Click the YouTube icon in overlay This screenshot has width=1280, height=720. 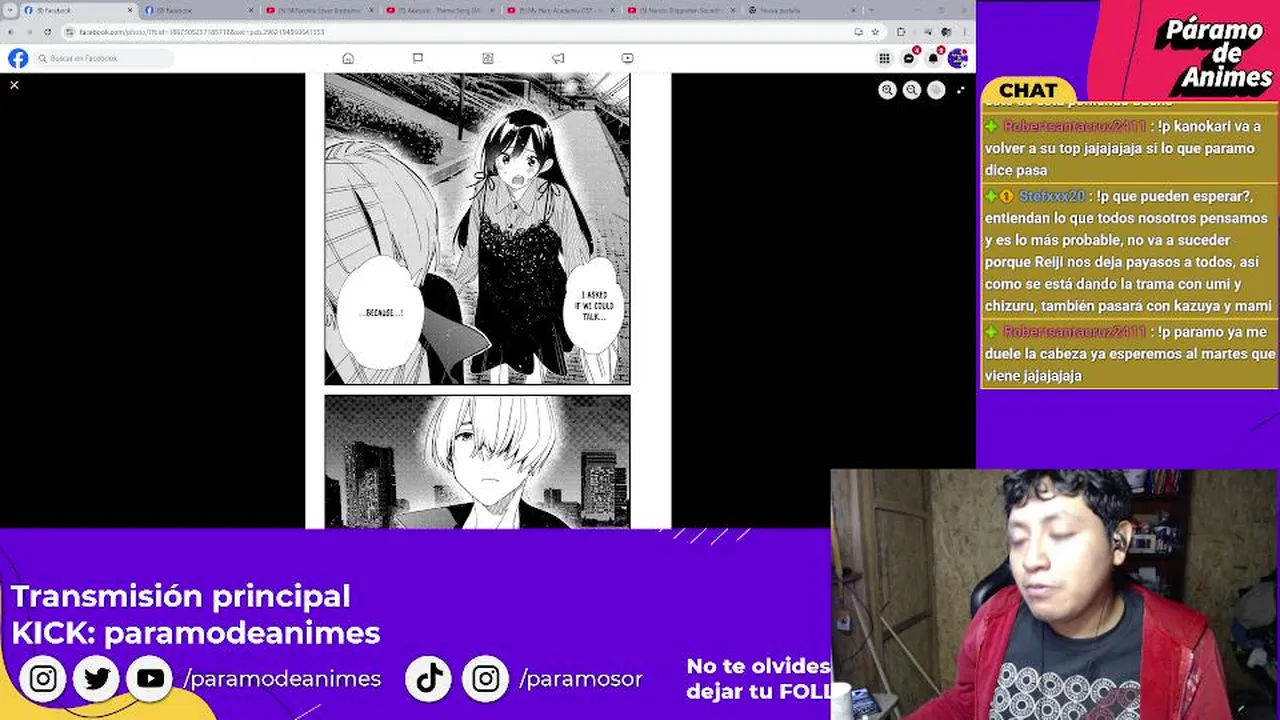click(x=150, y=678)
